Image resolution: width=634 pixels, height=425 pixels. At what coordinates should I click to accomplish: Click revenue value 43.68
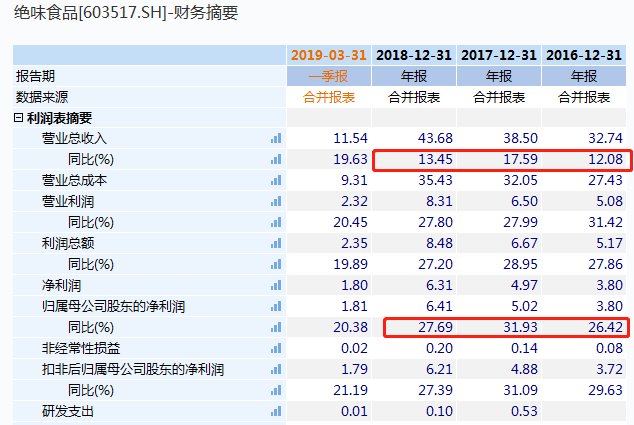pos(435,138)
